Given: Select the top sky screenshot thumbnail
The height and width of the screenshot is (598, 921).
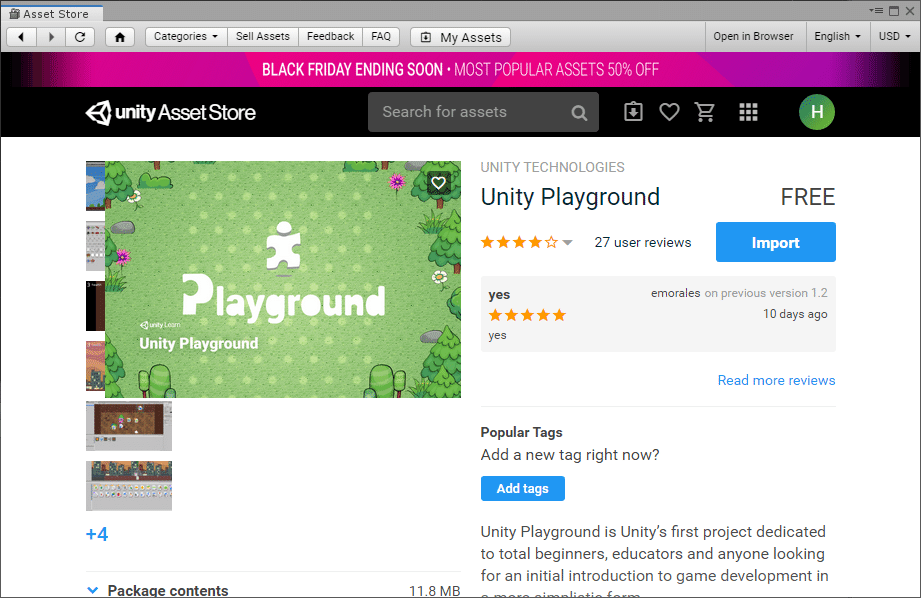Looking at the screenshot, I should (95, 186).
